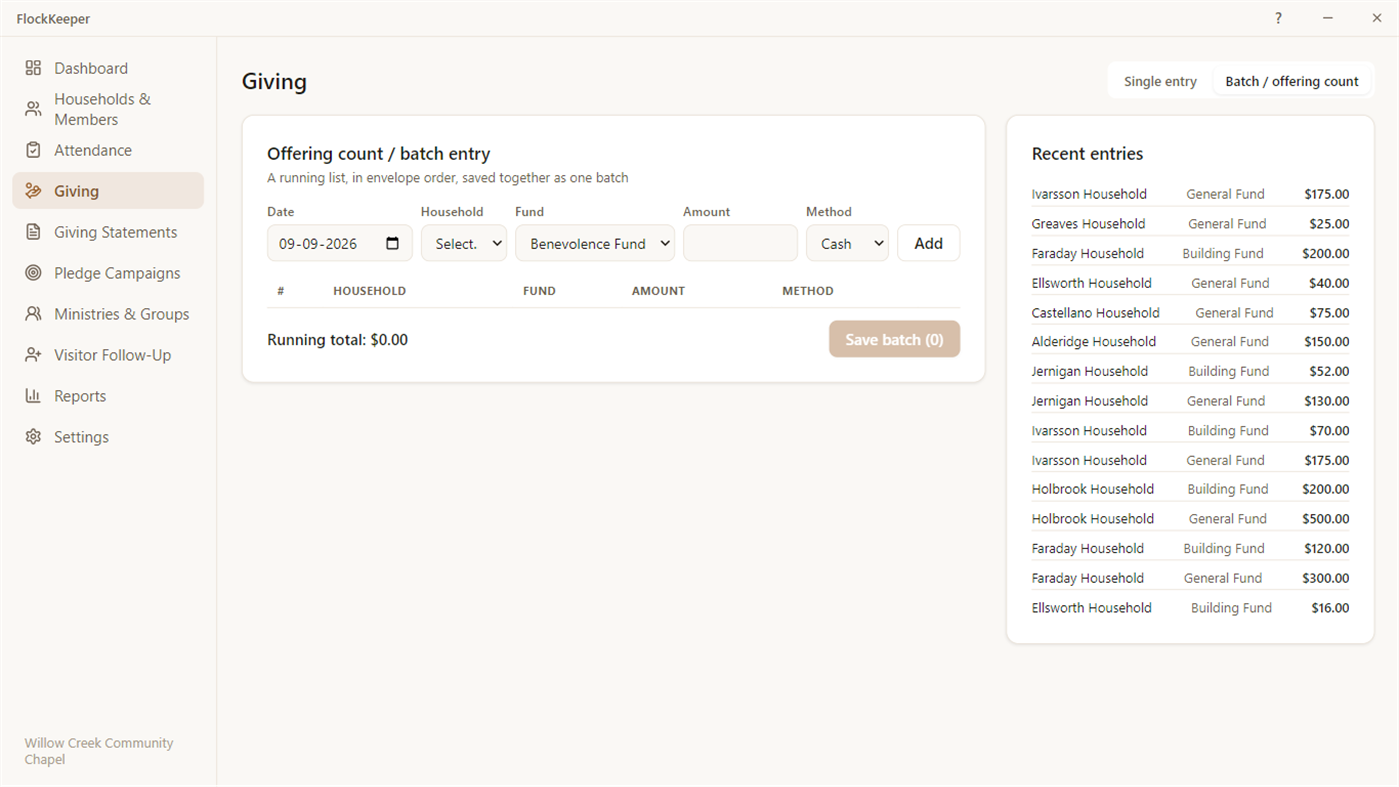This screenshot has height=787, width=1399.
Task: Go to Giving Statements page
Action: tap(108, 232)
